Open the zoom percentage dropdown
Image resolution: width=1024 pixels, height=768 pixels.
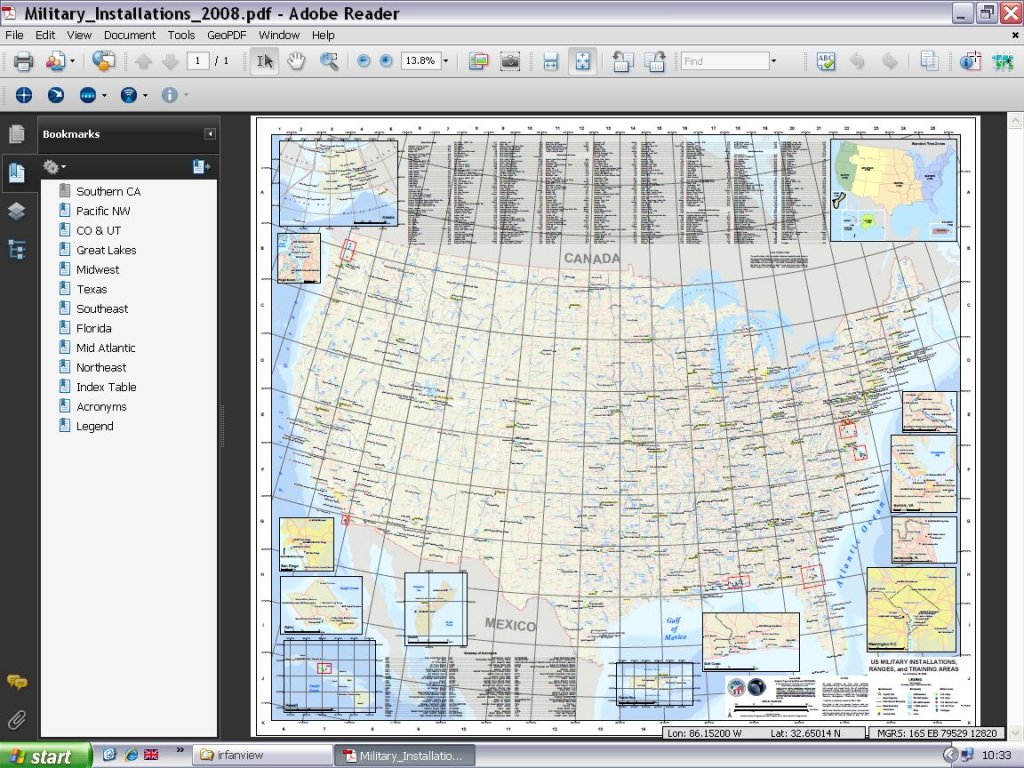pos(446,61)
